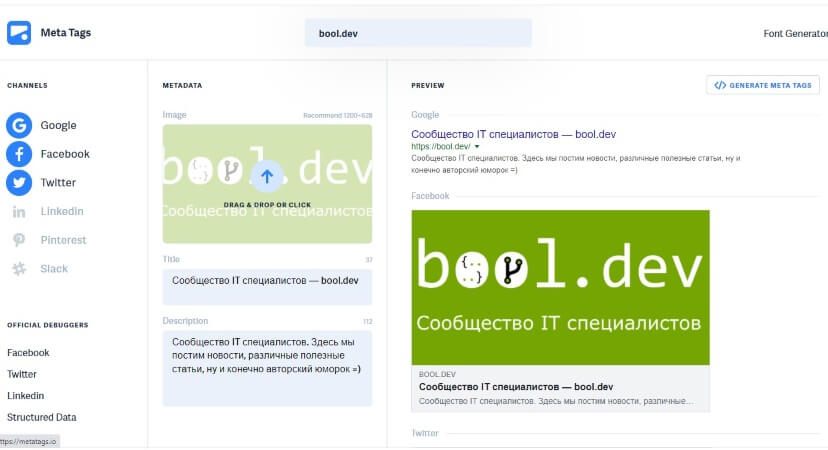Click the Description field label
The width and height of the screenshot is (828, 450).
[185, 321]
